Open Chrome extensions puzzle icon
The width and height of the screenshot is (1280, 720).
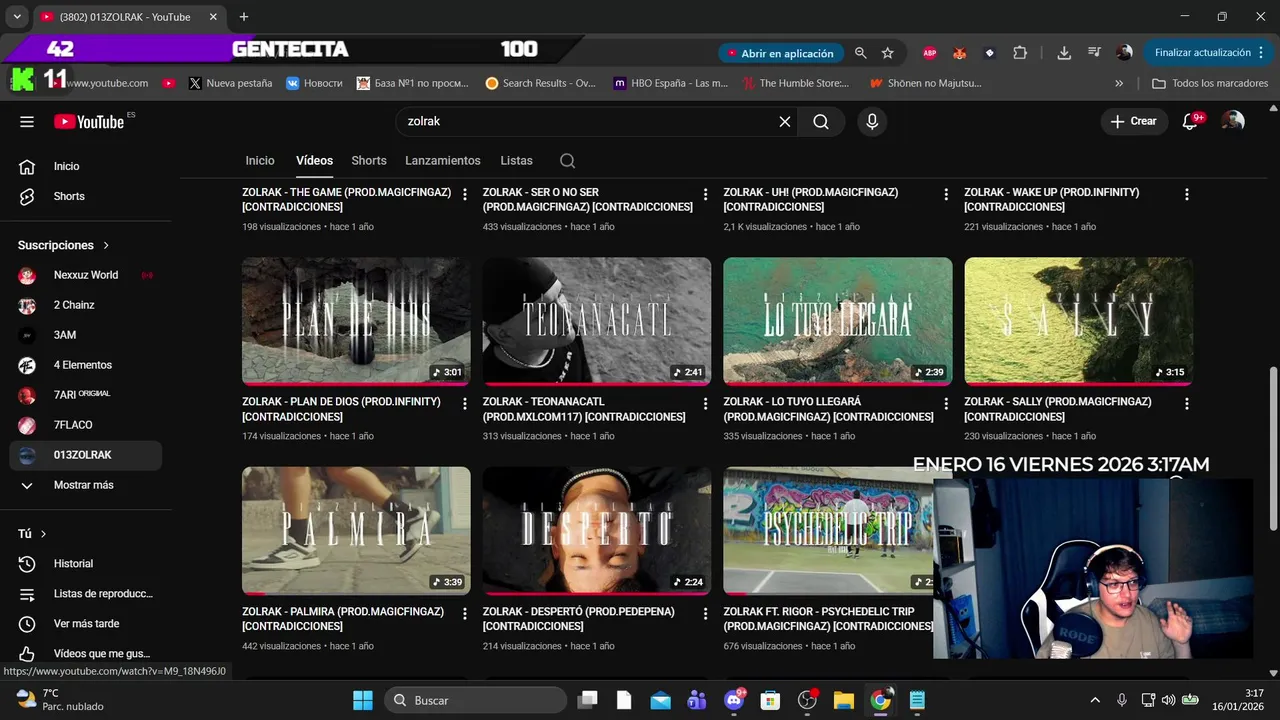click(x=1020, y=53)
